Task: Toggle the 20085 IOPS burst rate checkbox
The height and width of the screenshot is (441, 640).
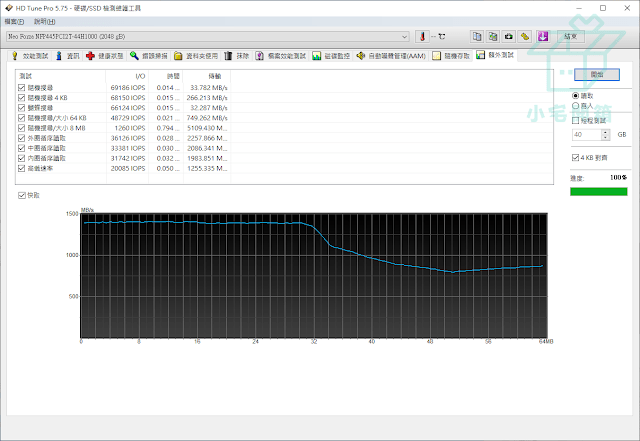Action: tap(22, 168)
